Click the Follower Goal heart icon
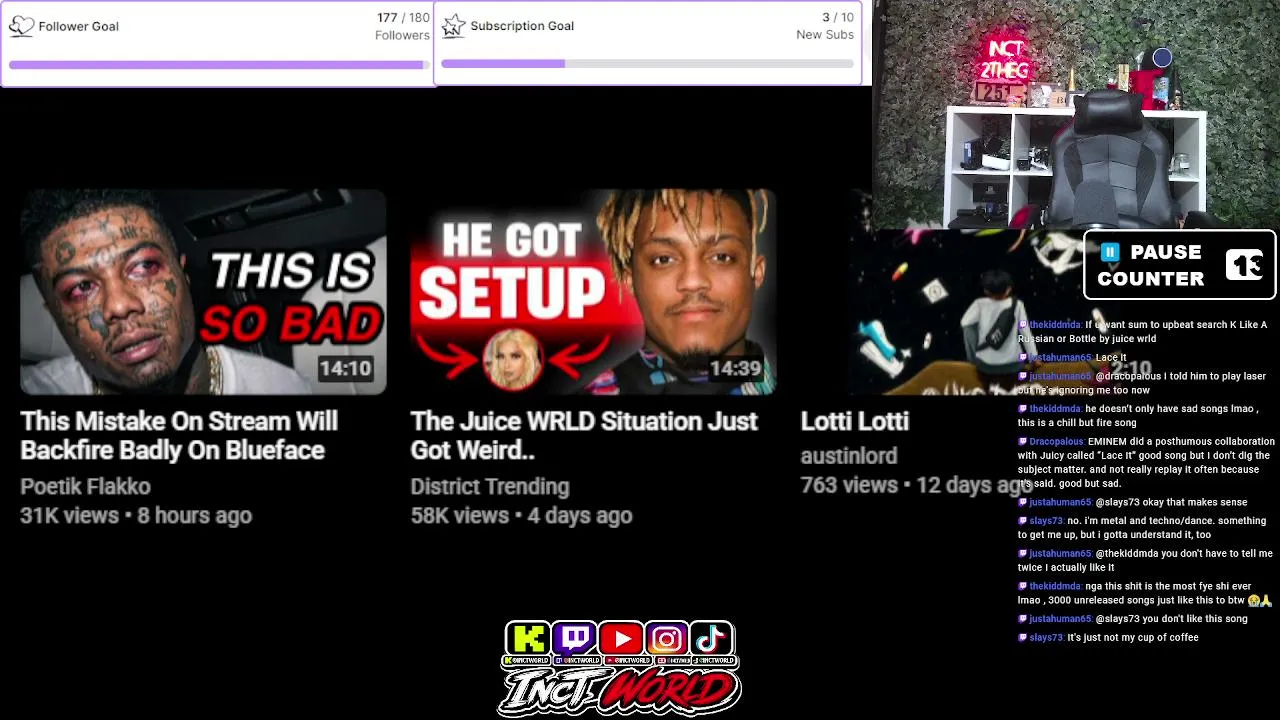This screenshot has width=1280, height=720. click(x=21, y=27)
